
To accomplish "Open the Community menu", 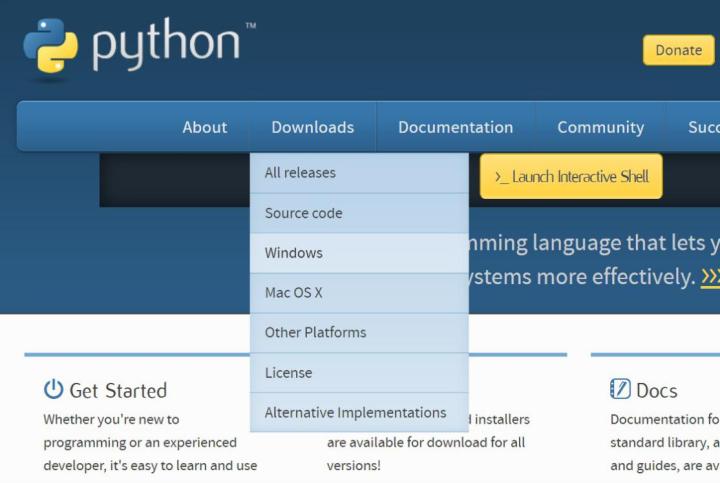I will [x=601, y=127].
